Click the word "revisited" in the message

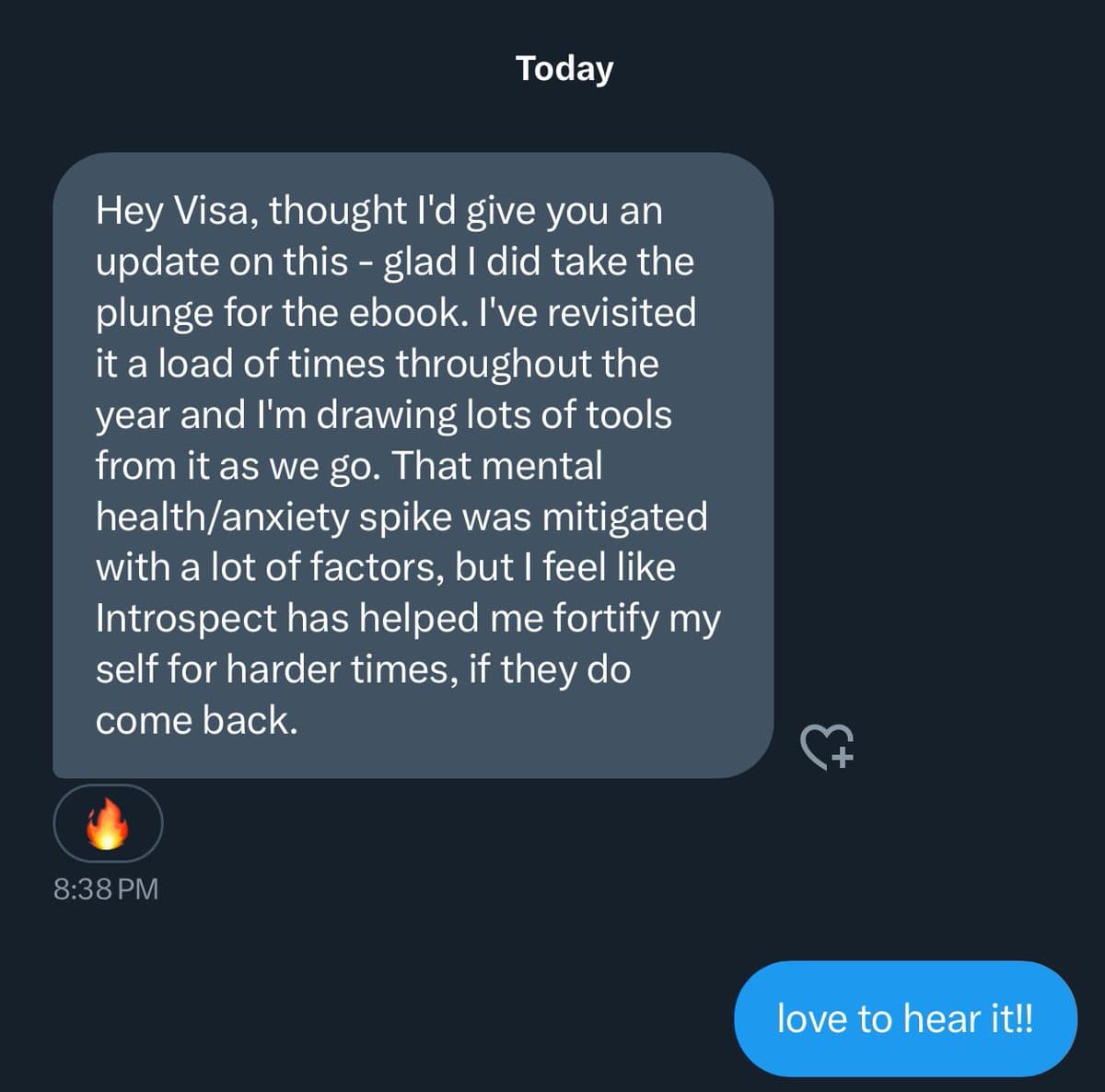pos(623,313)
